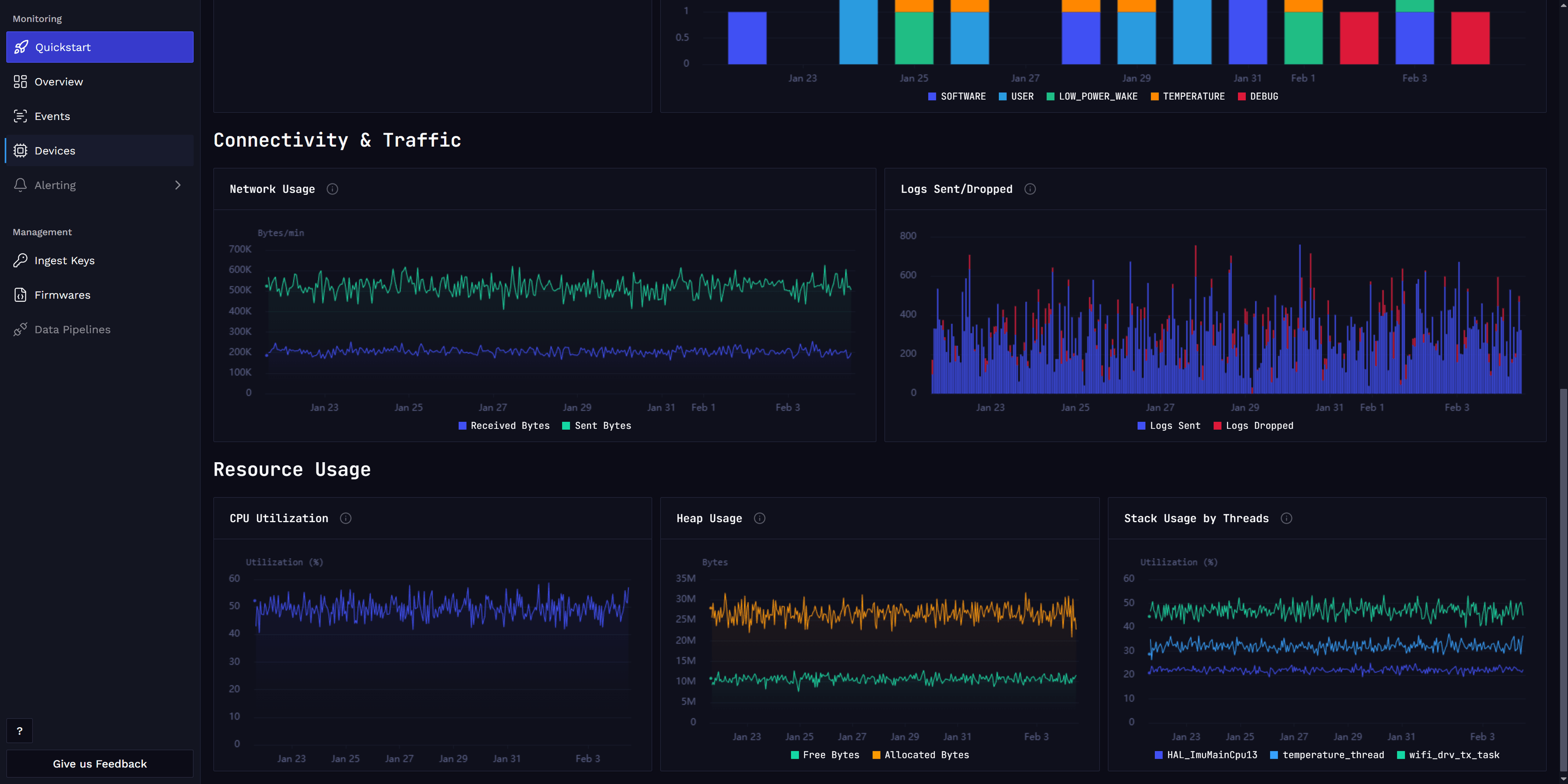The image size is (1568, 784).
Task: Select Firmwares in the Management menu
Action: pyautogui.click(x=62, y=295)
